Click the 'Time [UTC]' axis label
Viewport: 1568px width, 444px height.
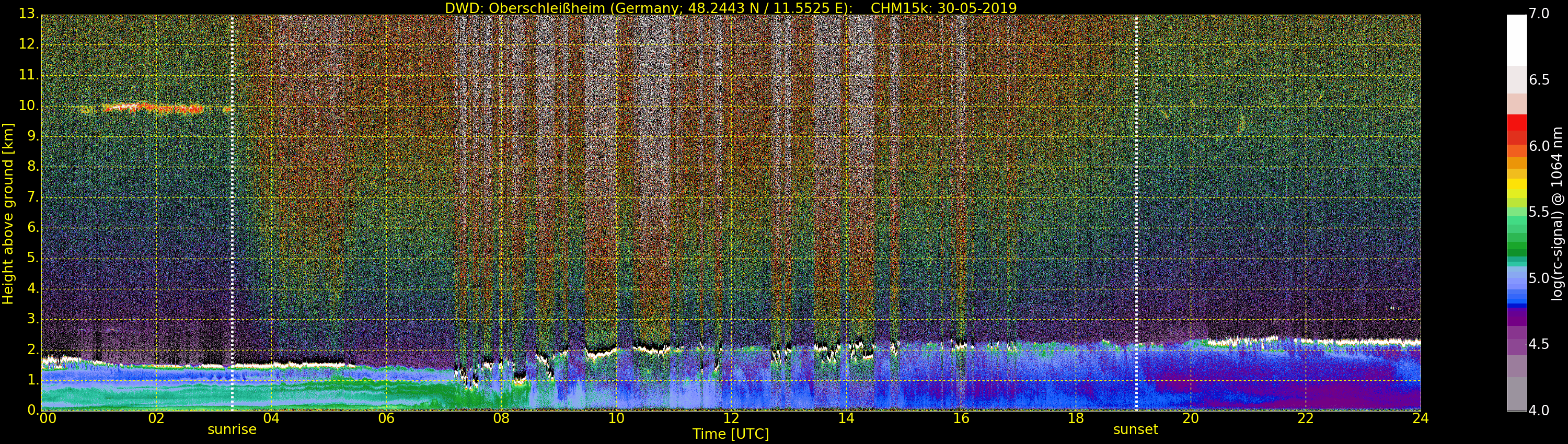click(x=731, y=434)
